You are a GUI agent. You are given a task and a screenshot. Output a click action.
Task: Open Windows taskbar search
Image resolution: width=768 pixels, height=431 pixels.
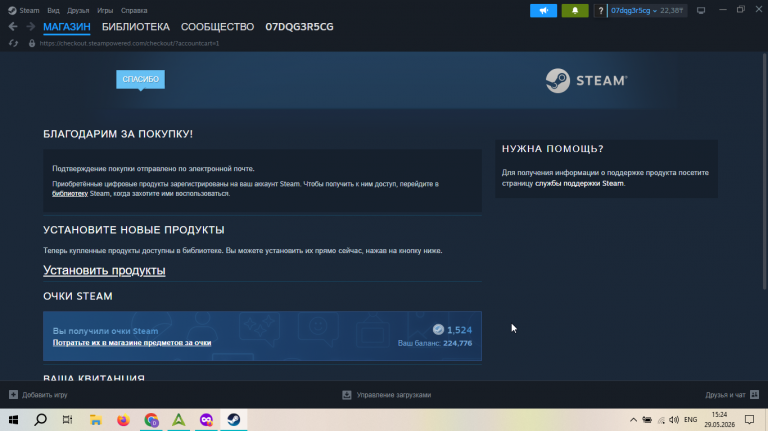click(x=41, y=420)
